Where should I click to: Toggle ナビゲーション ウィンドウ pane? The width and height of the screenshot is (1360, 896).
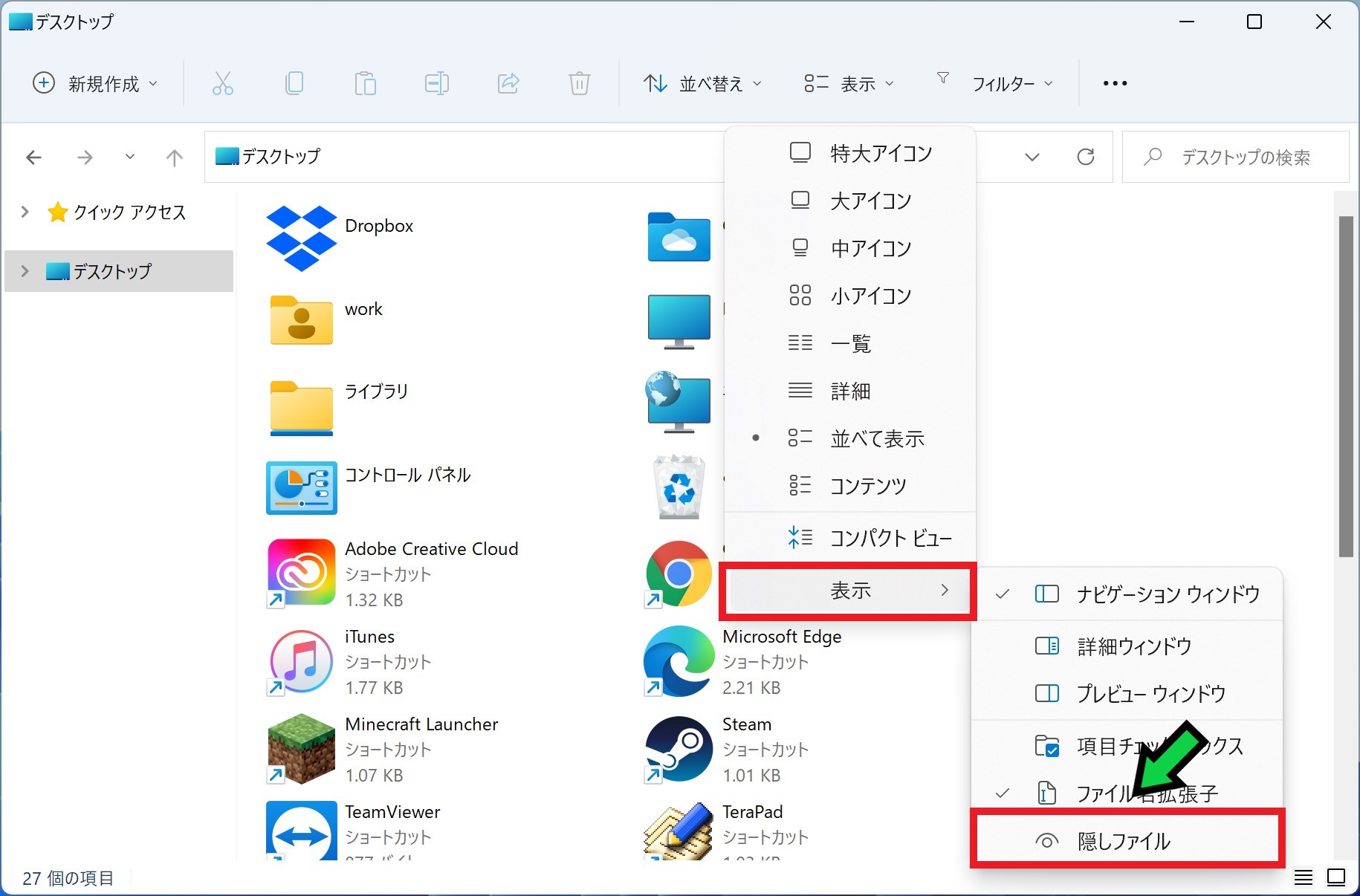pyautogui.click(x=1127, y=594)
